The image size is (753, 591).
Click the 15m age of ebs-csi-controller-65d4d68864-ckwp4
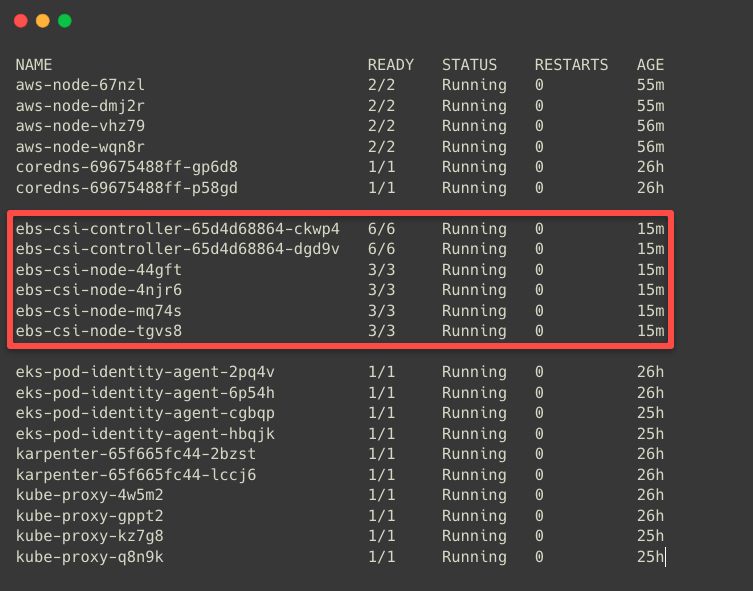coord(650,229)
